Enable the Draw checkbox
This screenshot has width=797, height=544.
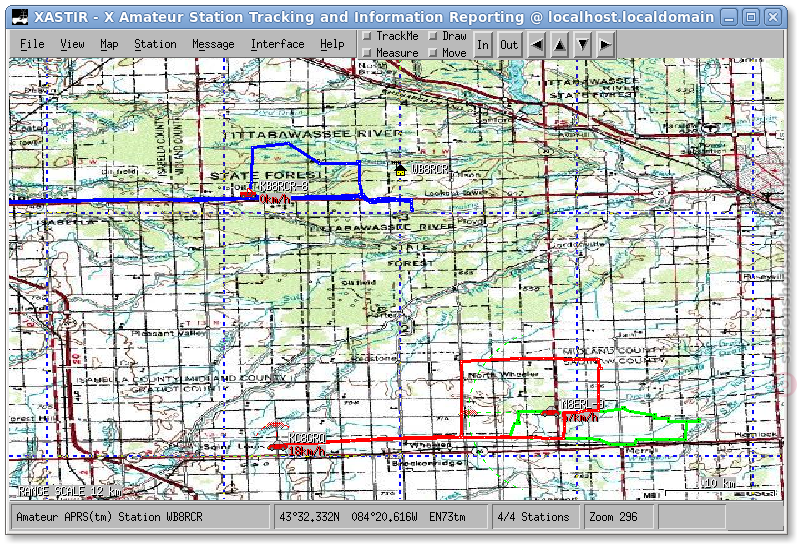click(x=433, y=36)
